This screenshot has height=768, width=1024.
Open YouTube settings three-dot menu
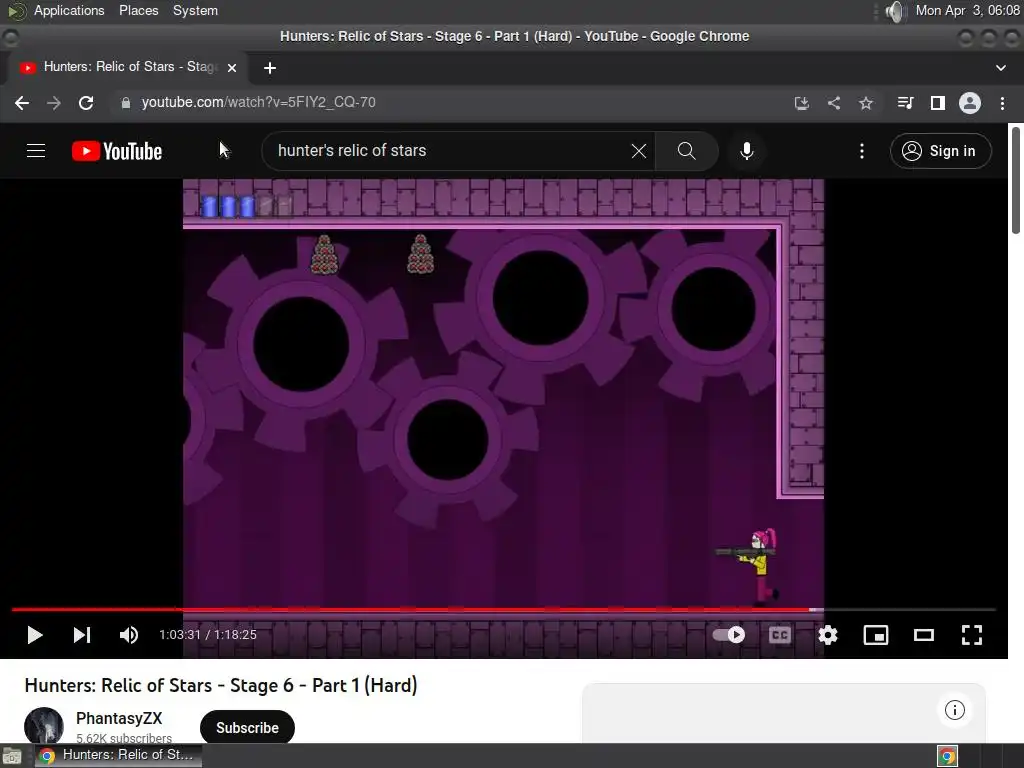[x=862, y=151]
